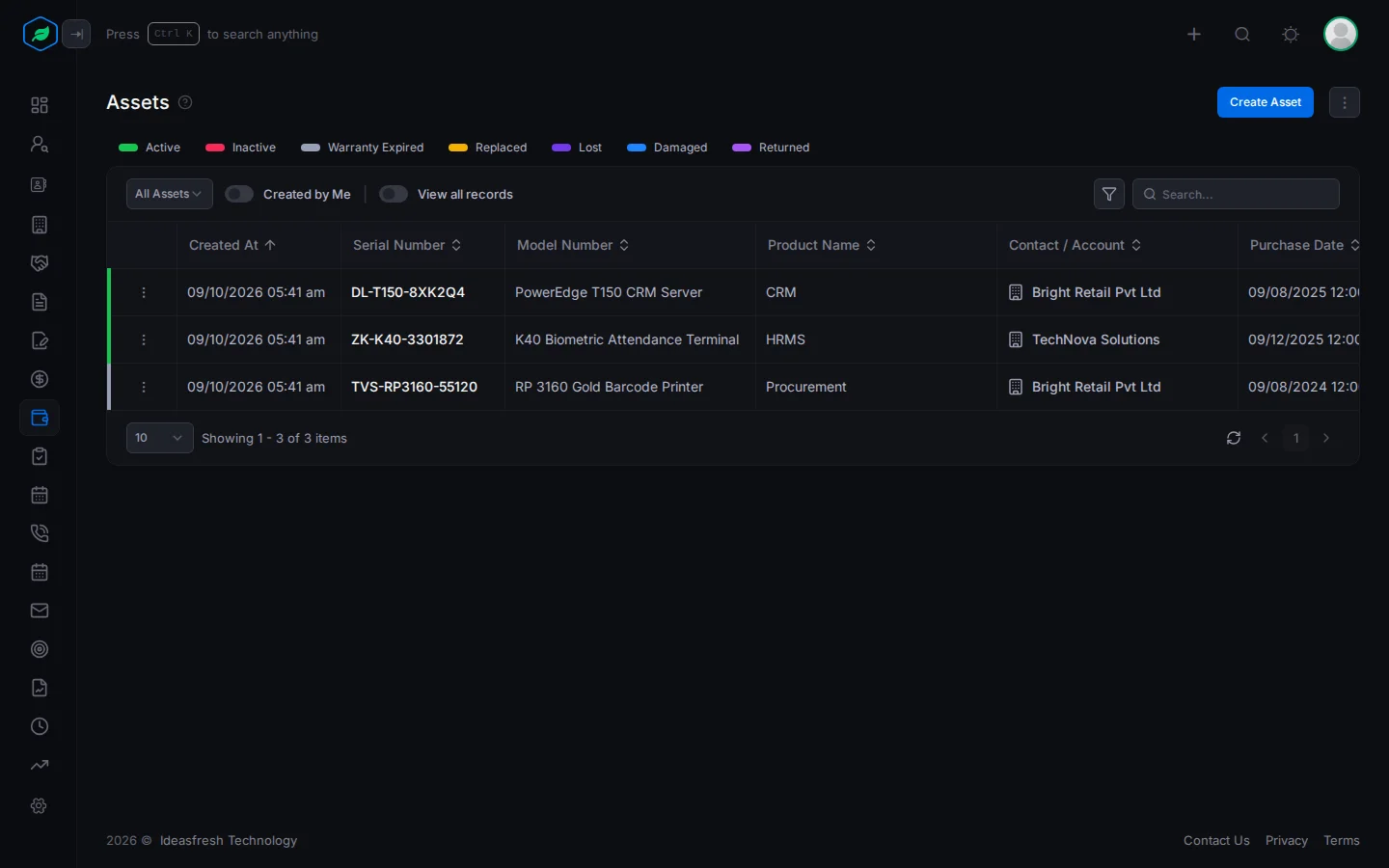
Task: Click the Create Asset button
Action: coord(1266,102)
